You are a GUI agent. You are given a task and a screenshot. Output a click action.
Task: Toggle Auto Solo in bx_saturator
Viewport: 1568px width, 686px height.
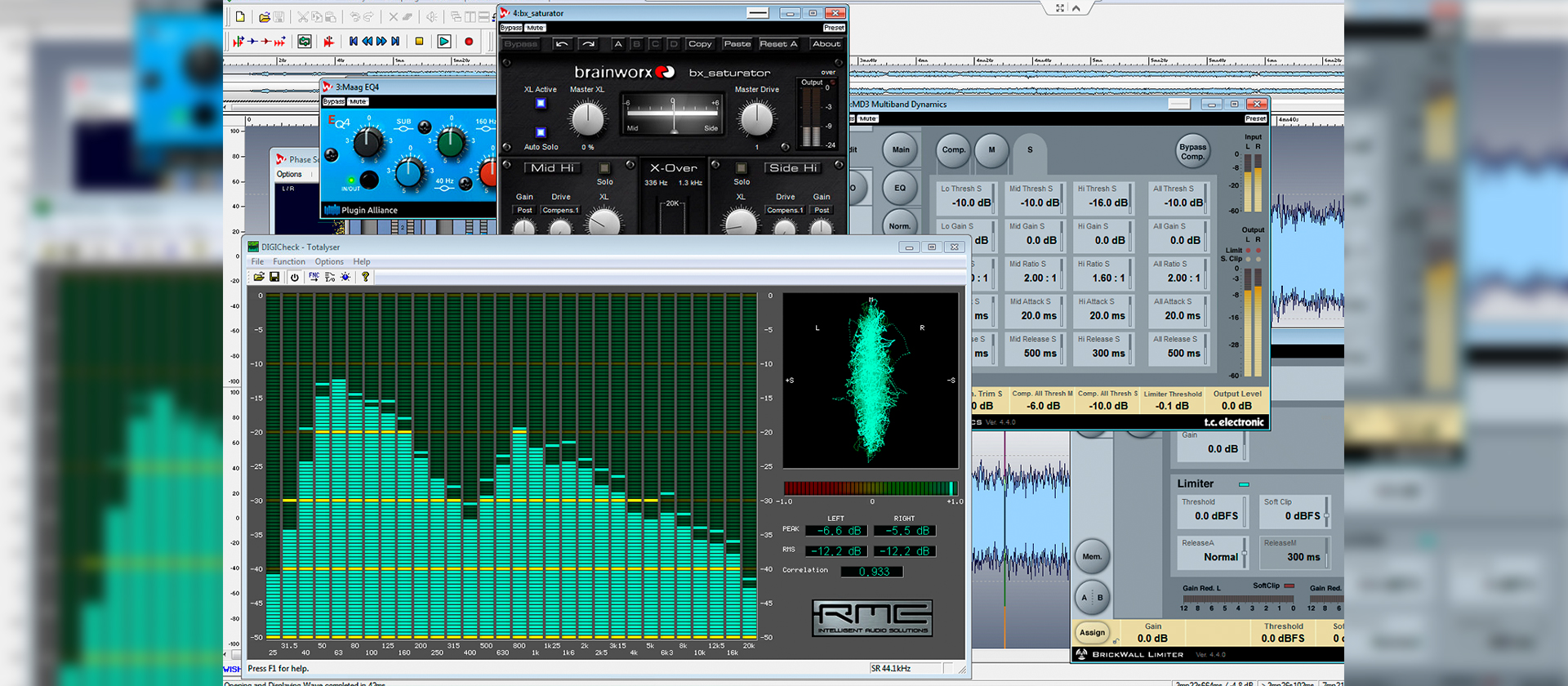pyautogui.click(x=541, y=131)
